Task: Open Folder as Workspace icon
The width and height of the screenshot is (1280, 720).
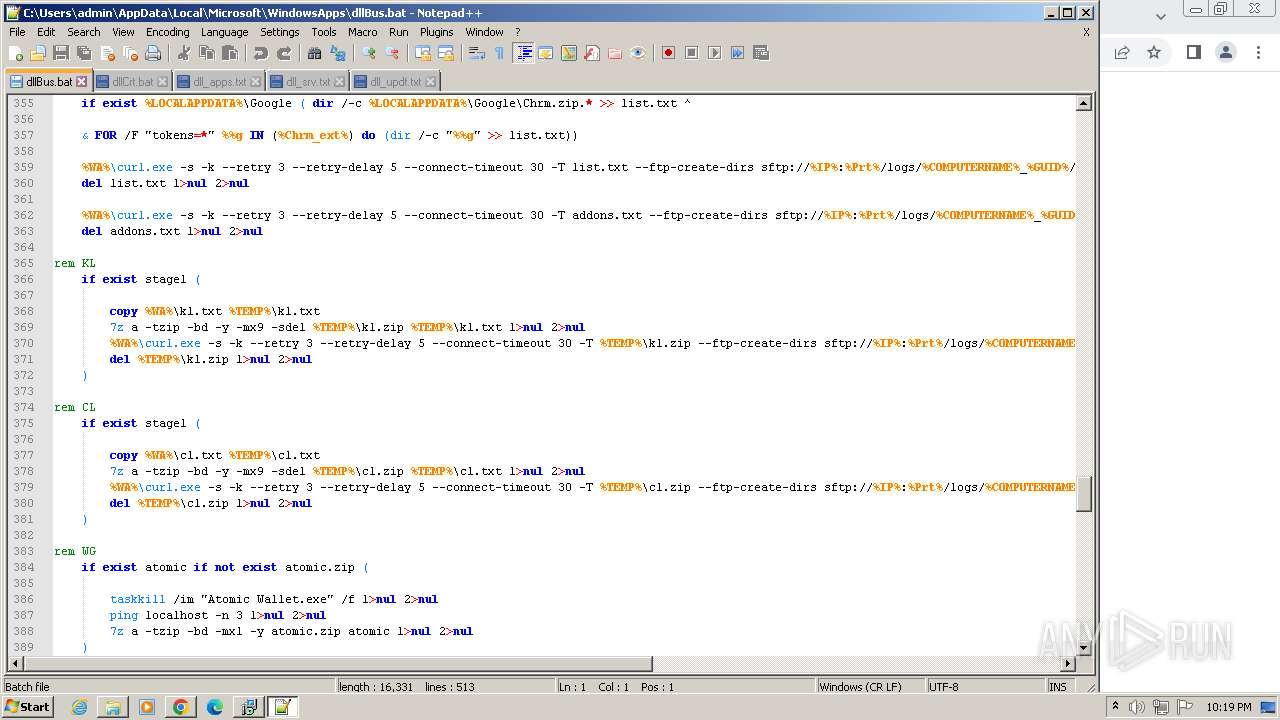Action: [x=614, y=53]
